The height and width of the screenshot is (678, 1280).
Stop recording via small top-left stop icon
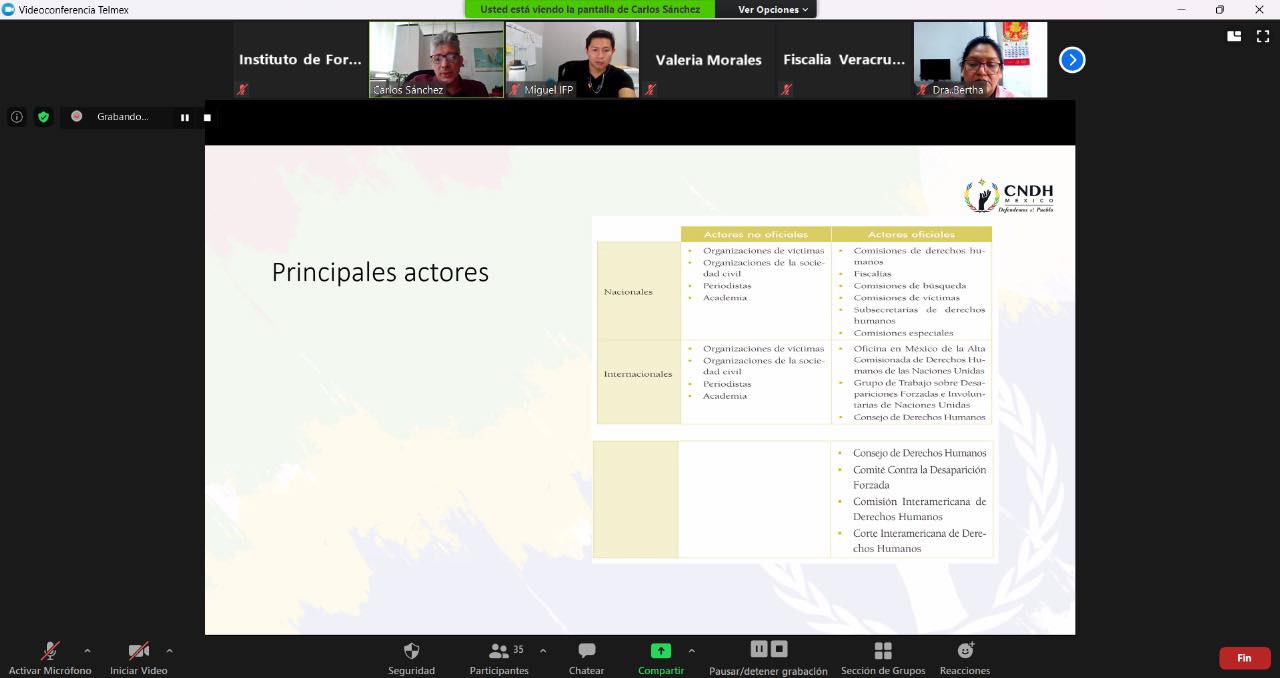tap(207, 117)
